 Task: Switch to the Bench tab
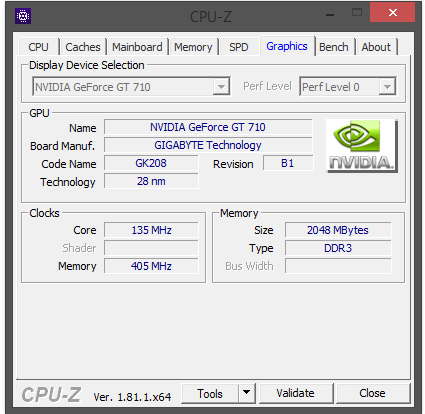(334, 47)
